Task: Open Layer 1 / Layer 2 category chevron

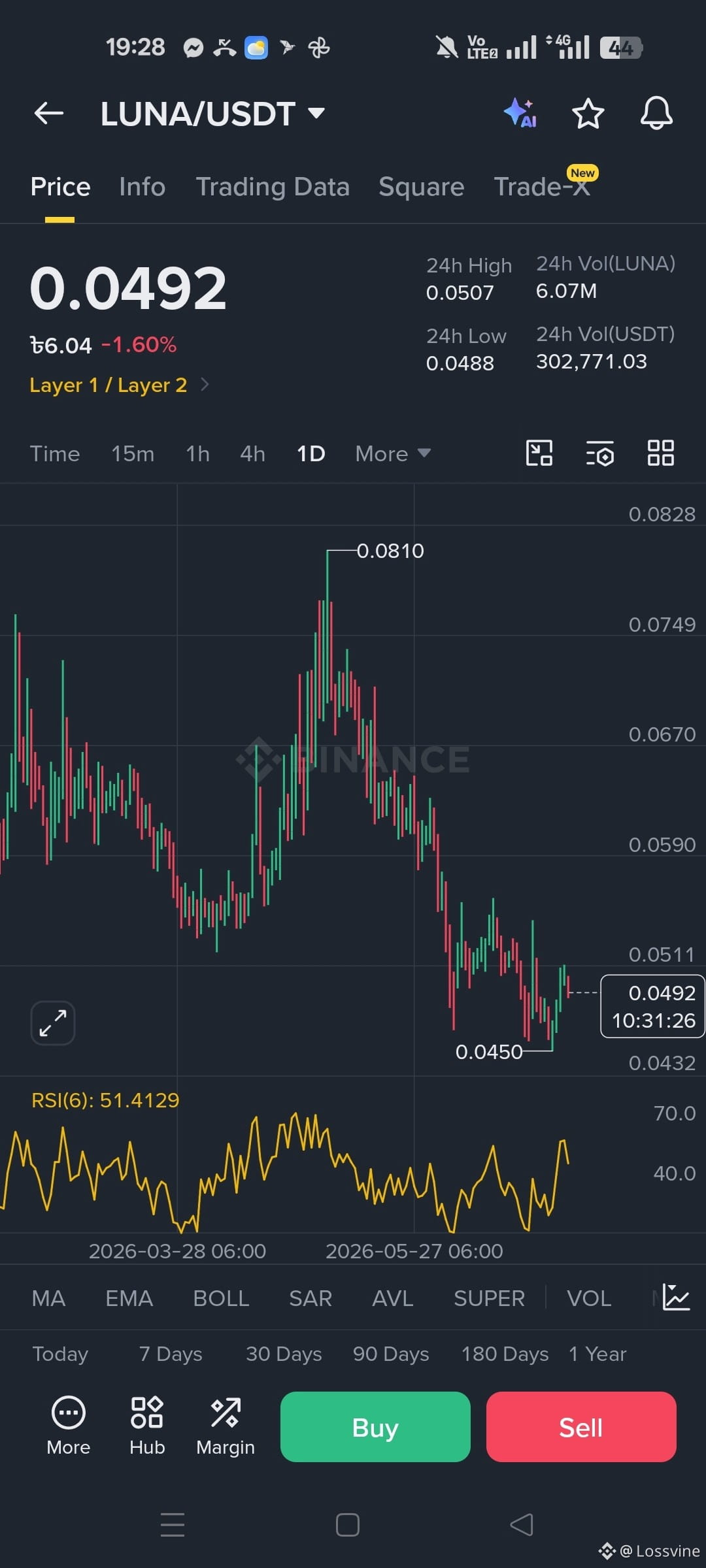Action: pos(205,385)
